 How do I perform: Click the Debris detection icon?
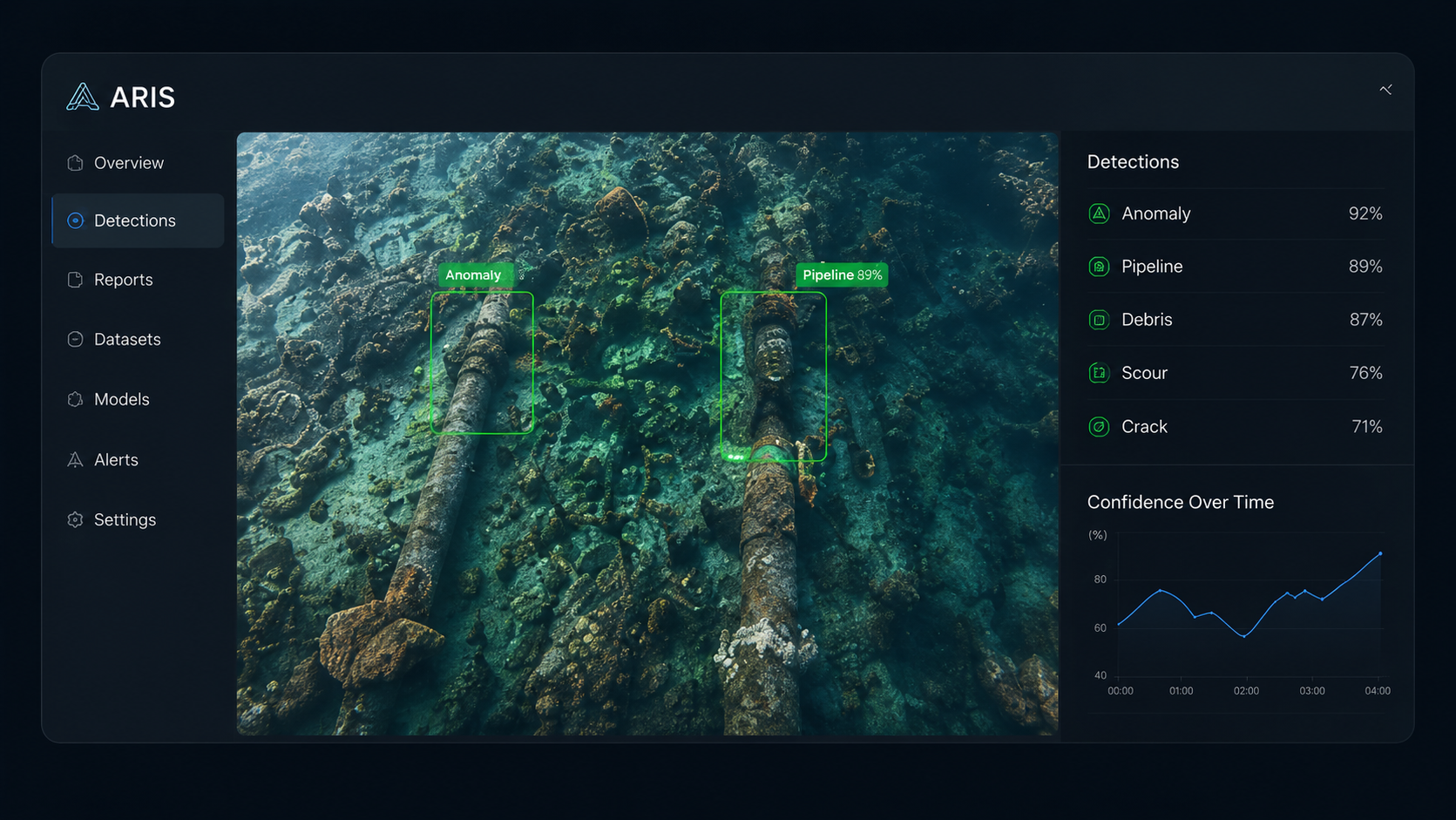coord(1099,320)
